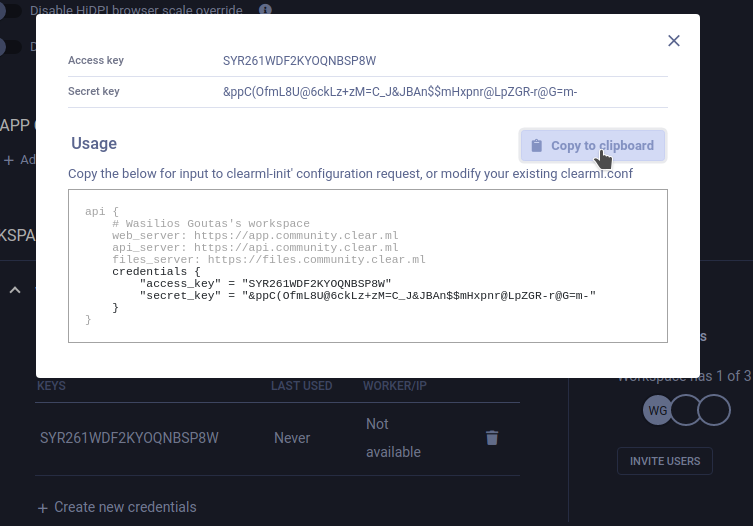753x526 pixels.
Task: Click Copy to clipboard button
Action: [593, 146]
